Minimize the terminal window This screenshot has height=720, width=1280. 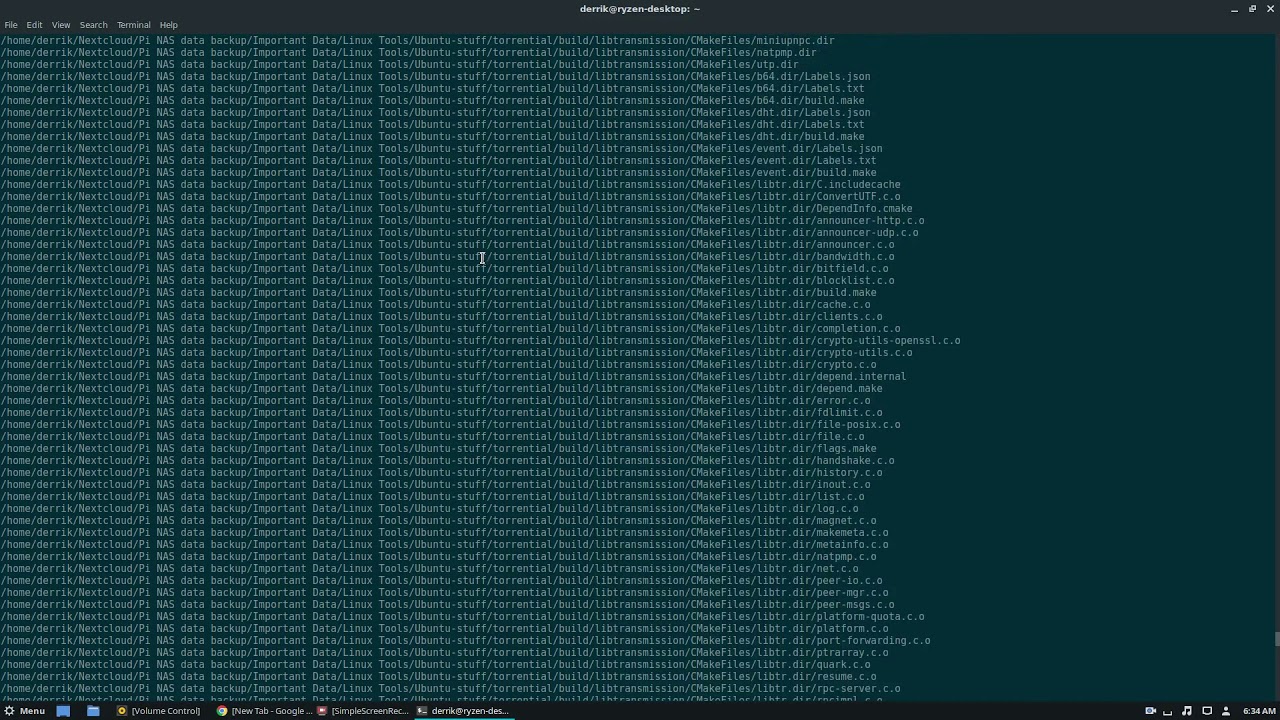(x=1235, y=9)
